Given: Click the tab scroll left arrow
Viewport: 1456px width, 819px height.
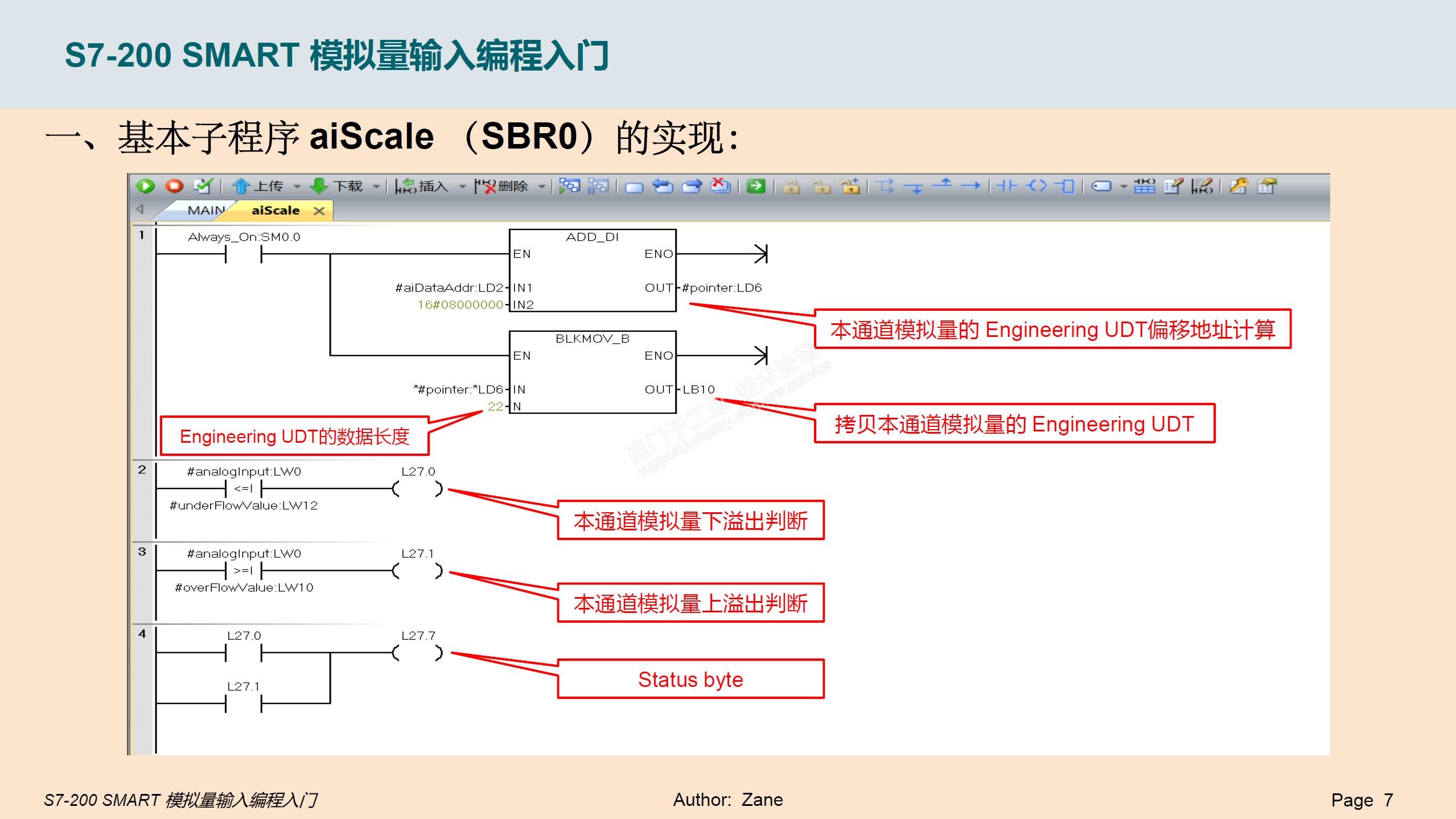Looking at the screenshot, I should point(140,209).
